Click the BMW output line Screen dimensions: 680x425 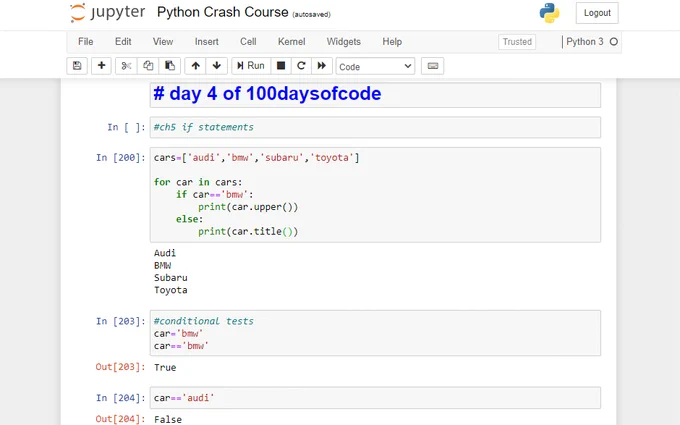click(162, 265)
